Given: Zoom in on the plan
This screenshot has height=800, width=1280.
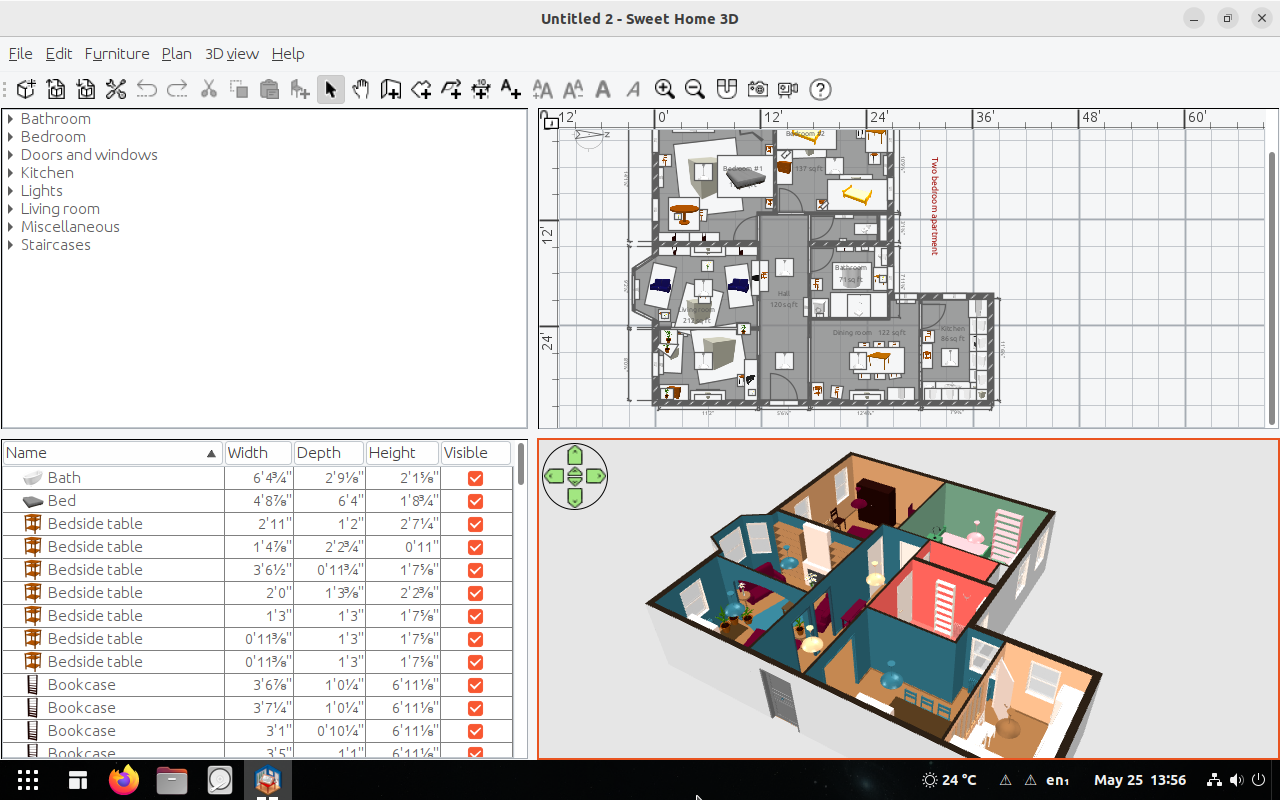Looking at the screenshot, I should [x=665, y=89].
